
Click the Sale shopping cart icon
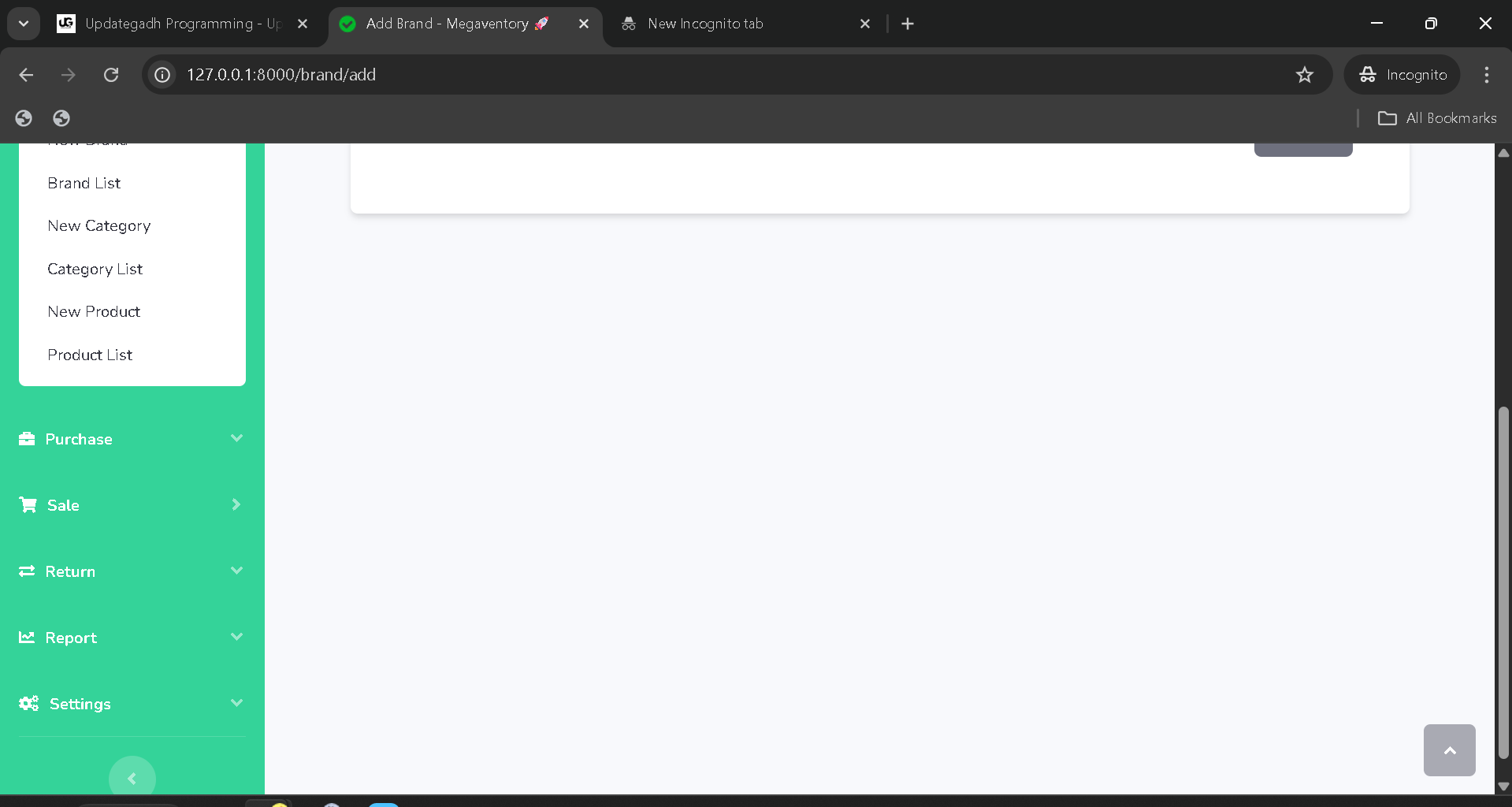point(28,505)
